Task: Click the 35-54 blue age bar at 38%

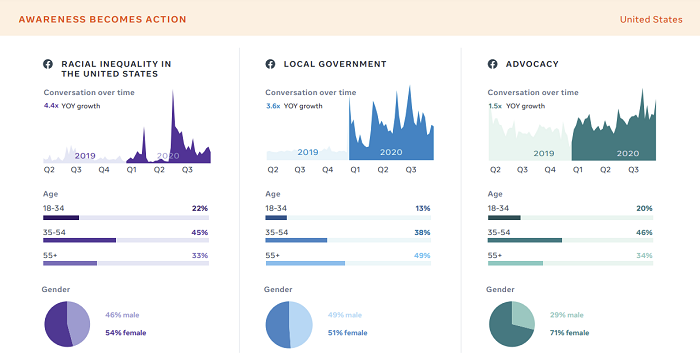Action: pyautogui.click(x=348, y=240)
